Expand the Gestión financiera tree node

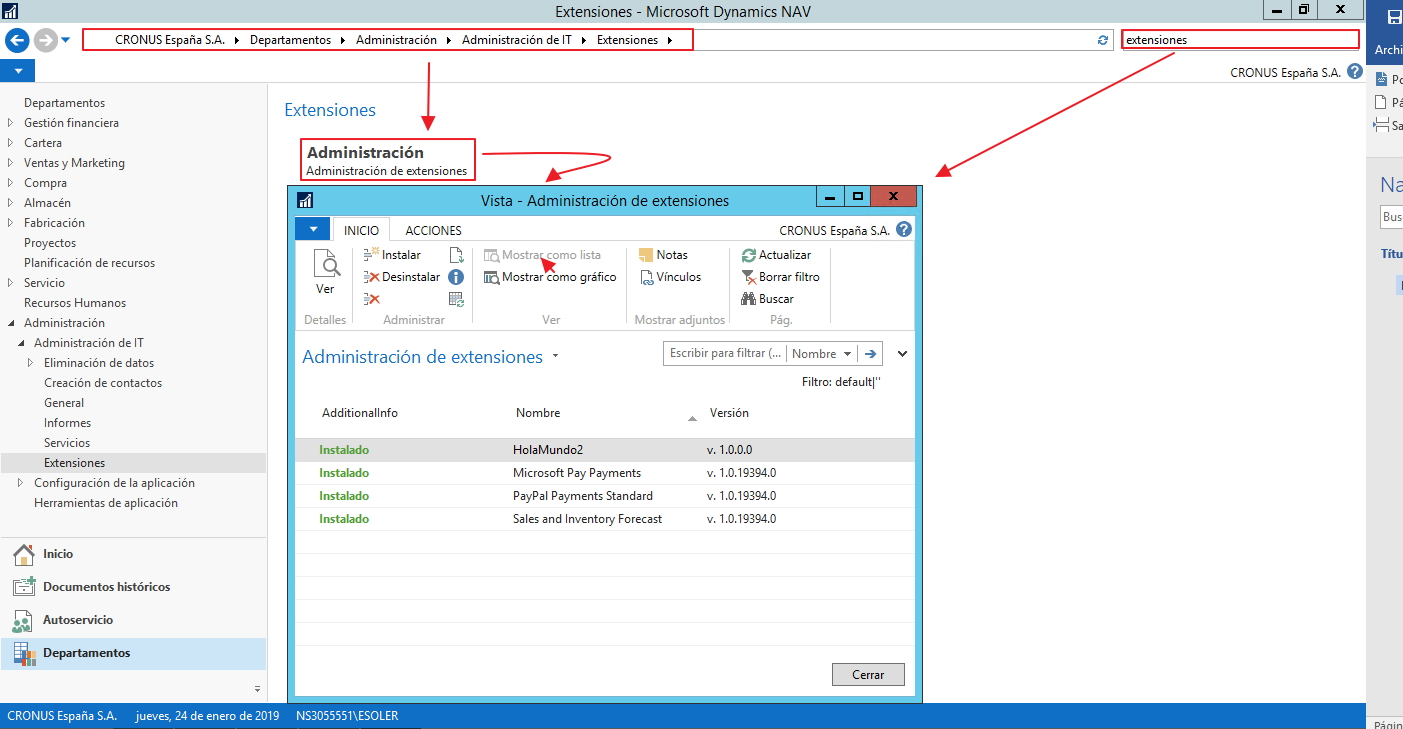[x=10, y=123]
